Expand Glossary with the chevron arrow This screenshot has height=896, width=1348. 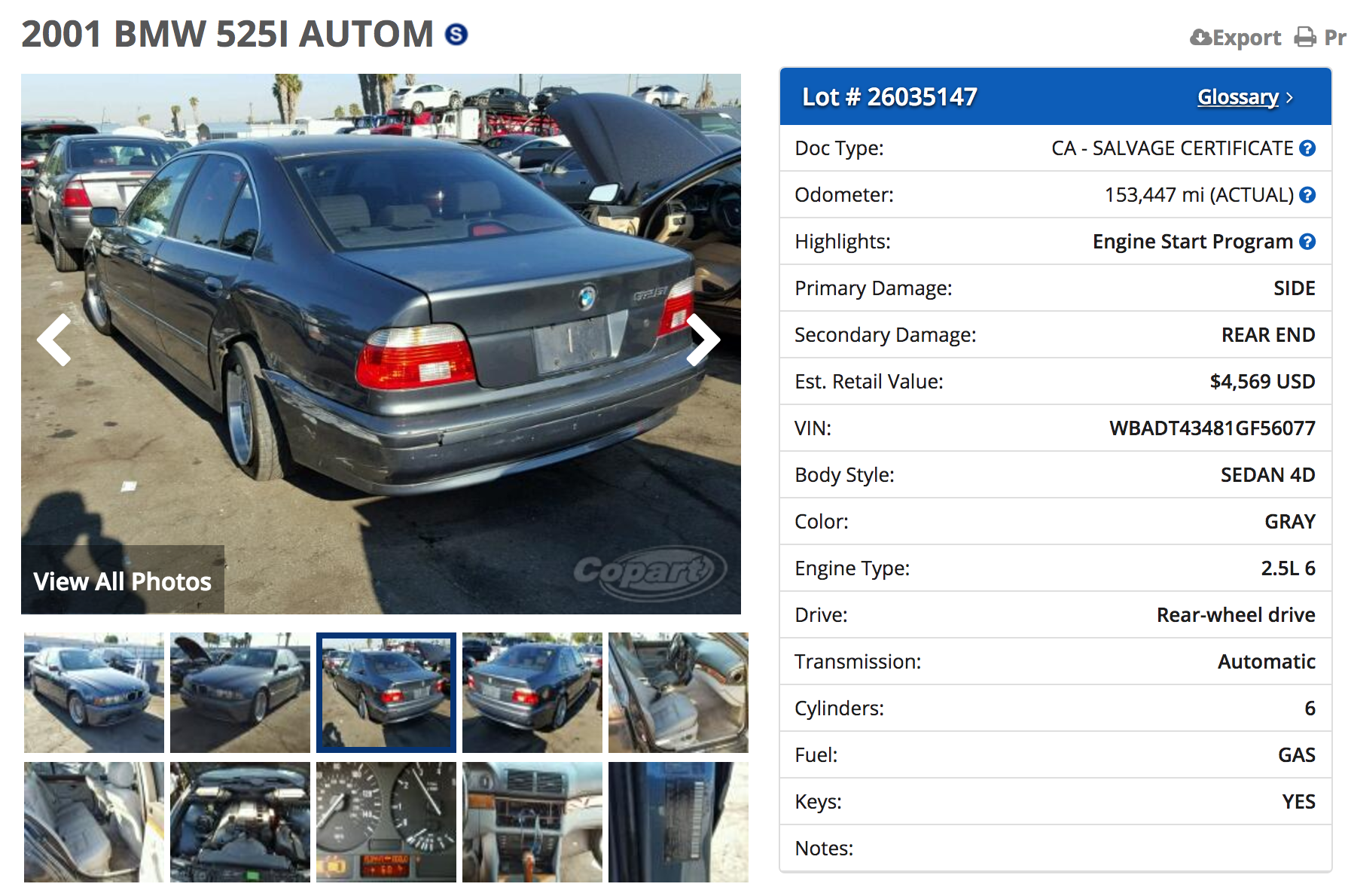click(x=1290, y=98)
